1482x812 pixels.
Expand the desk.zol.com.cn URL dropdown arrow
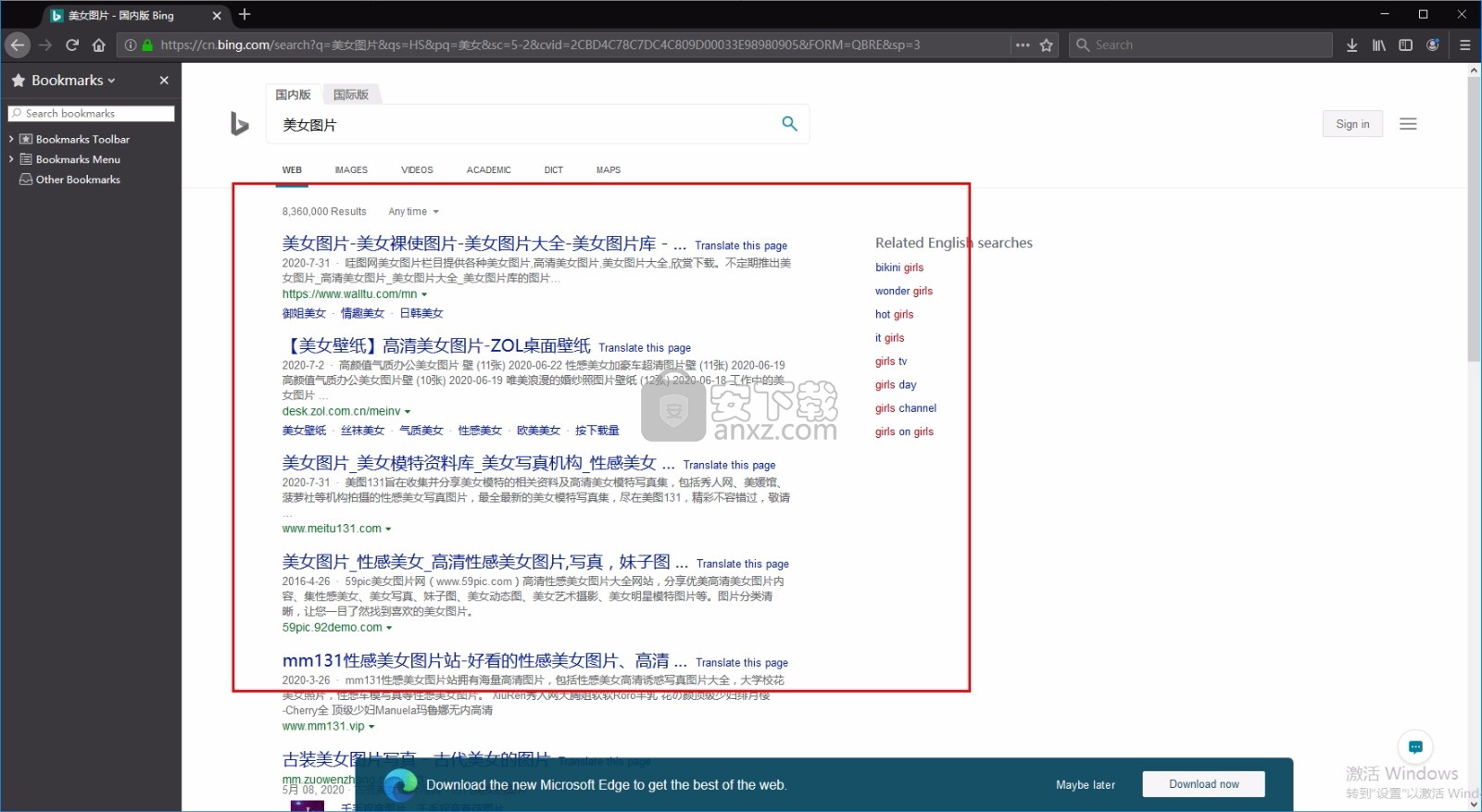coord(408,412)
